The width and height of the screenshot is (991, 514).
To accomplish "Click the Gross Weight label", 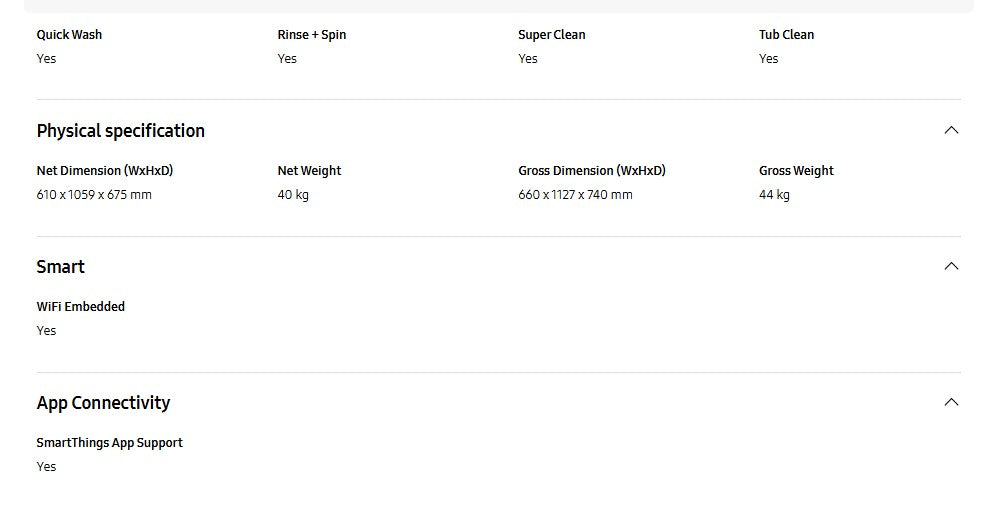I will point(796,171).
